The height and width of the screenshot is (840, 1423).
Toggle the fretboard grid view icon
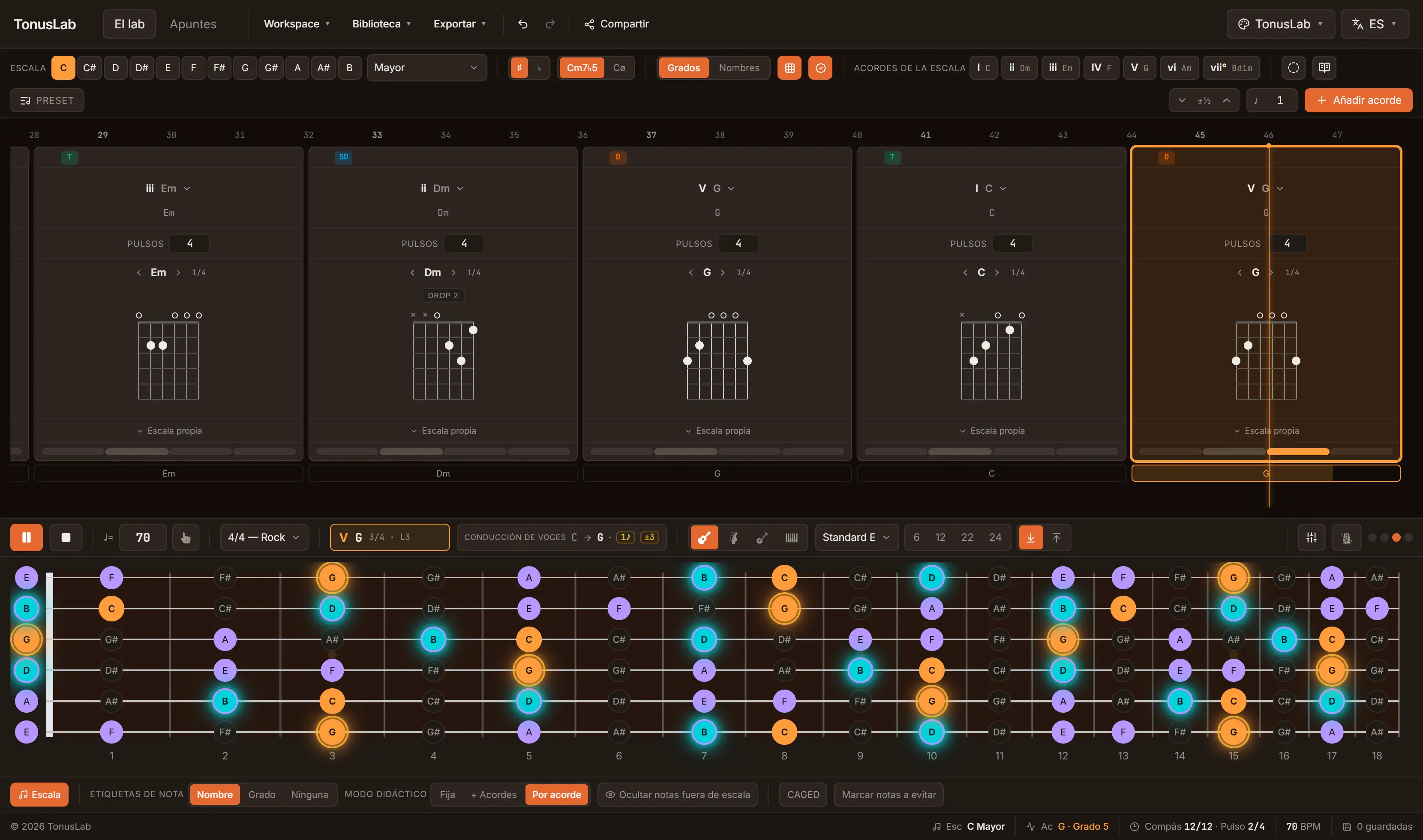[x=789, y=68]
